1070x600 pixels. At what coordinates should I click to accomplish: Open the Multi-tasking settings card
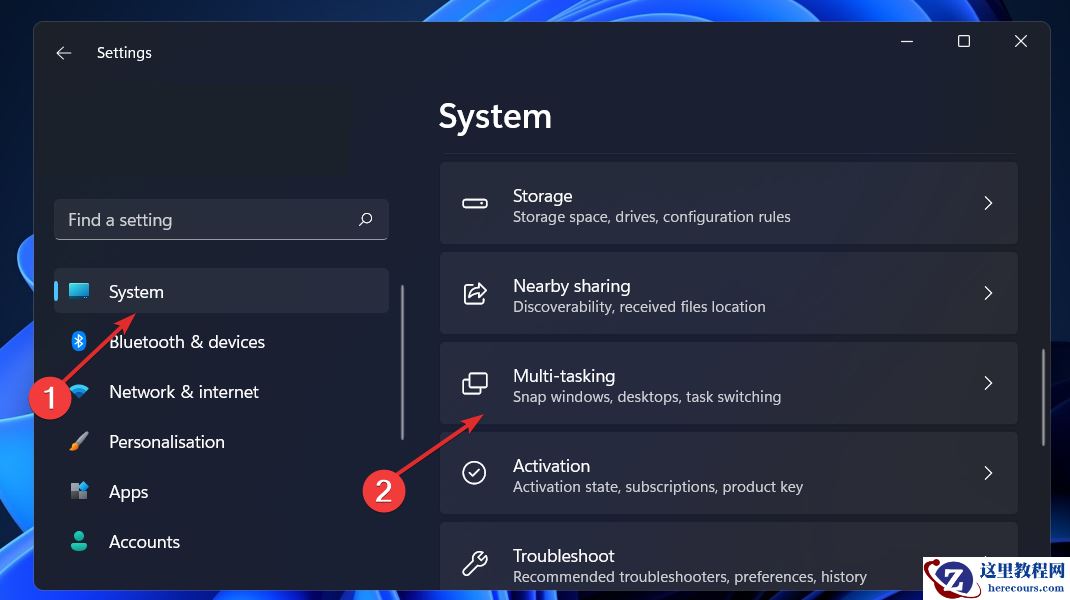point(729,383)
